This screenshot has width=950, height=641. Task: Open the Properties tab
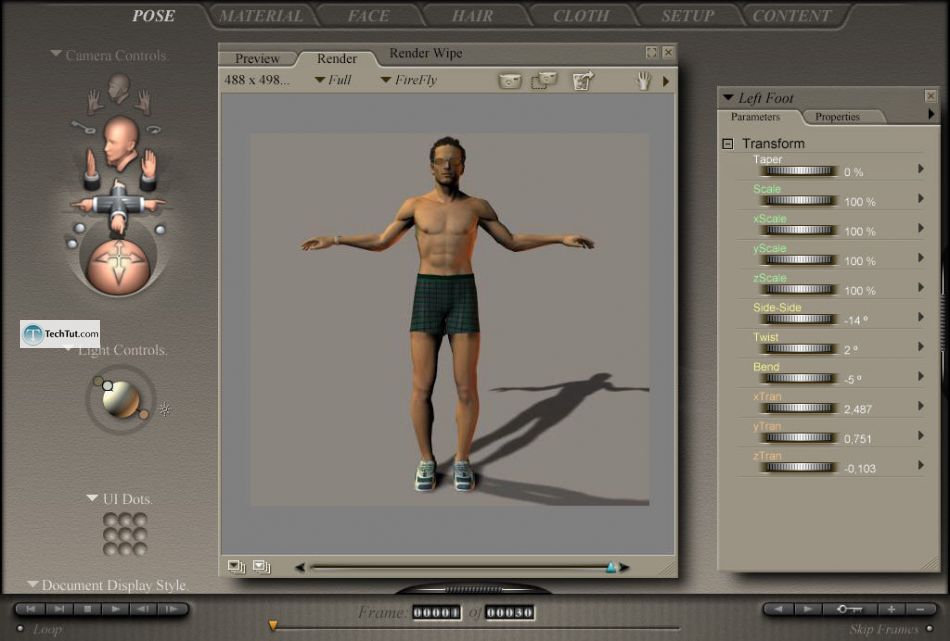click(837, 117)
